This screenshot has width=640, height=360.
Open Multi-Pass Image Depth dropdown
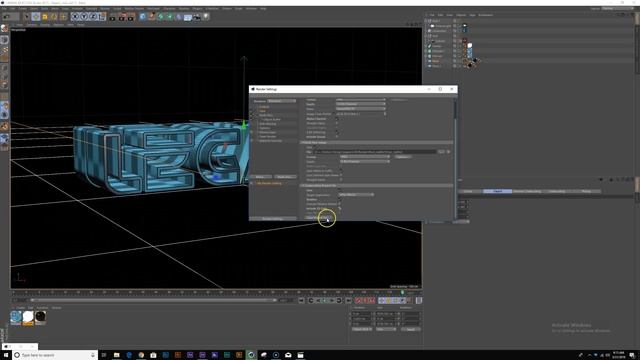[365, 161]
